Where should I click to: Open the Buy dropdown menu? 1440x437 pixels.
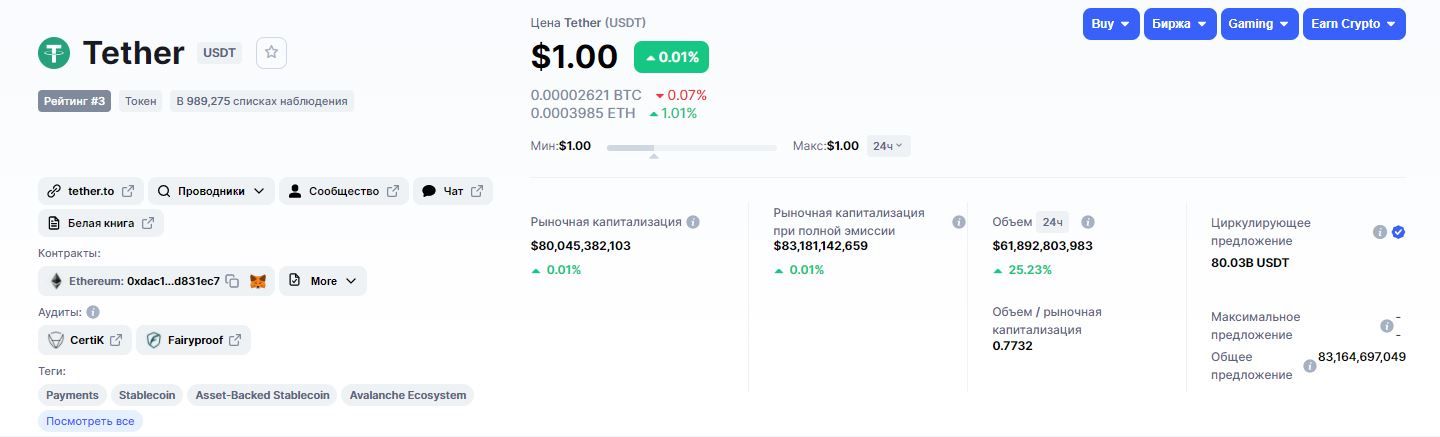(x=1110, y=24)
